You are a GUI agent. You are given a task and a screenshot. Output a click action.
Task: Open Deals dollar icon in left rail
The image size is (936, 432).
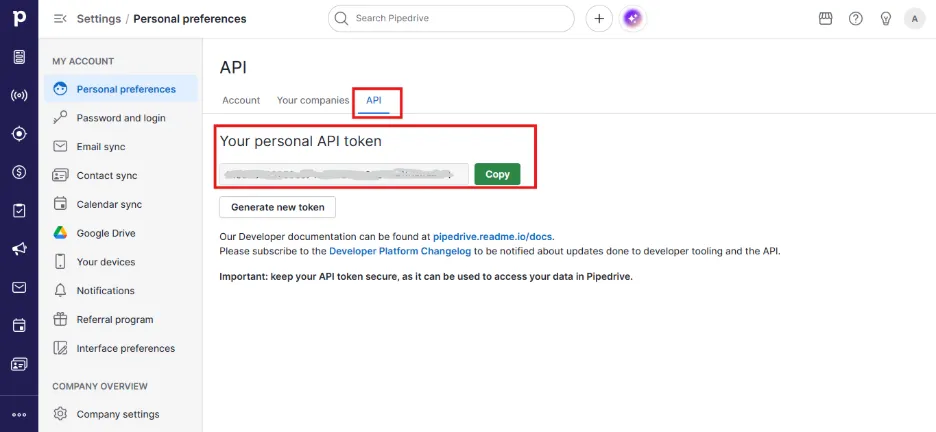(x=19, y=172)
